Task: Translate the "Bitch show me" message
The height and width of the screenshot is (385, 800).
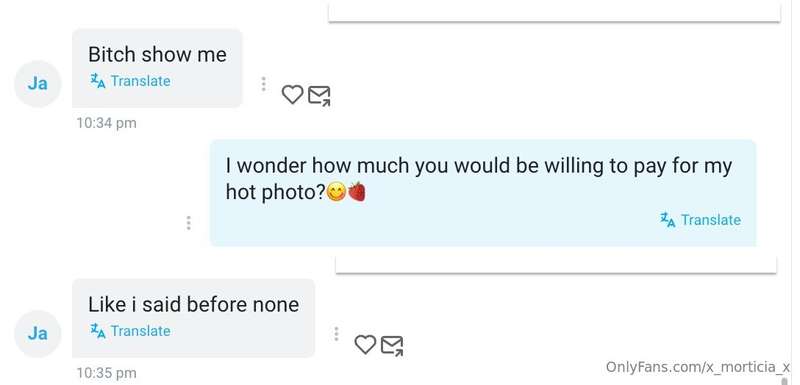Action: coord(131,81)
